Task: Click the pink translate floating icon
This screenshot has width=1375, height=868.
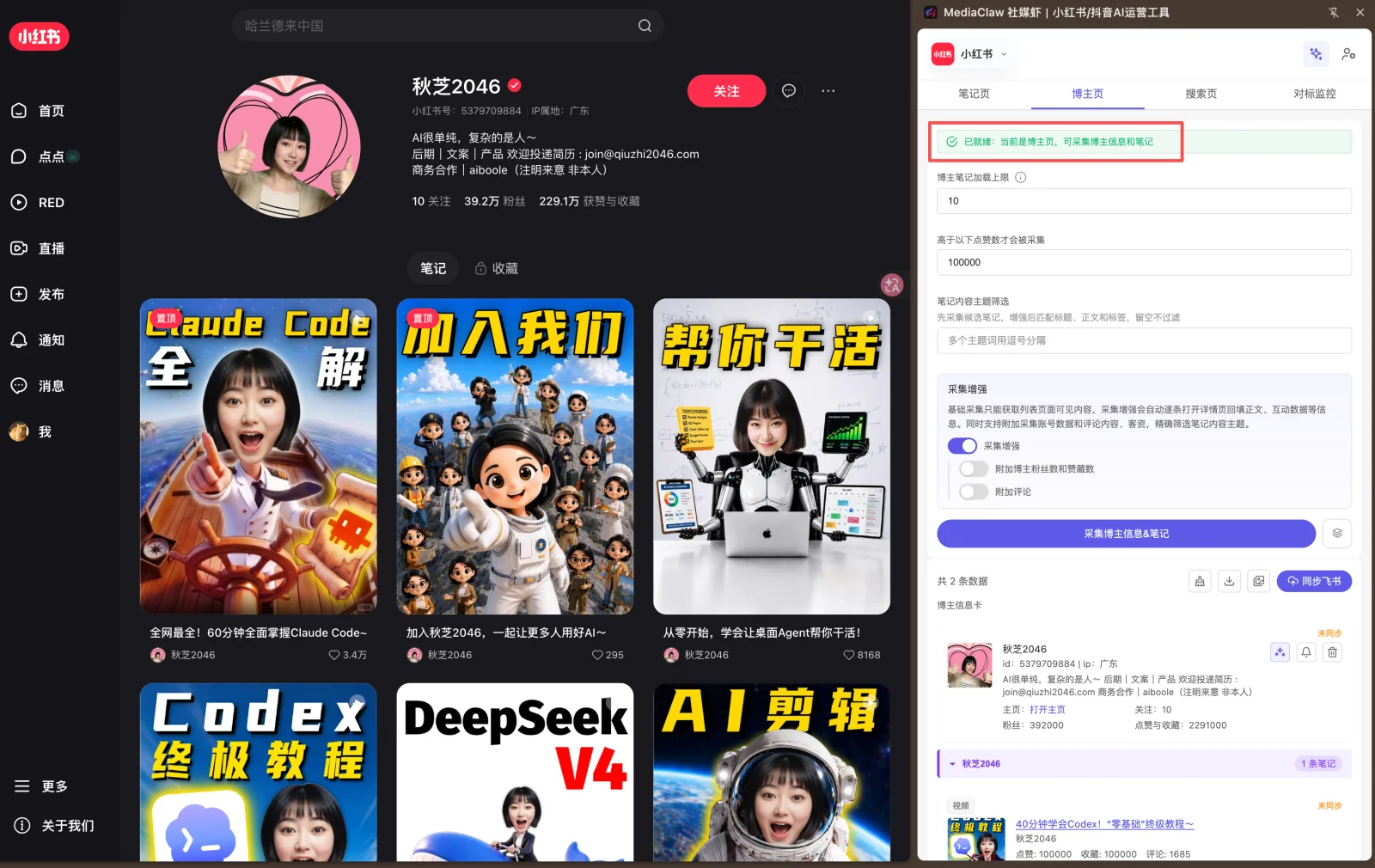Action: click(892, 284)
